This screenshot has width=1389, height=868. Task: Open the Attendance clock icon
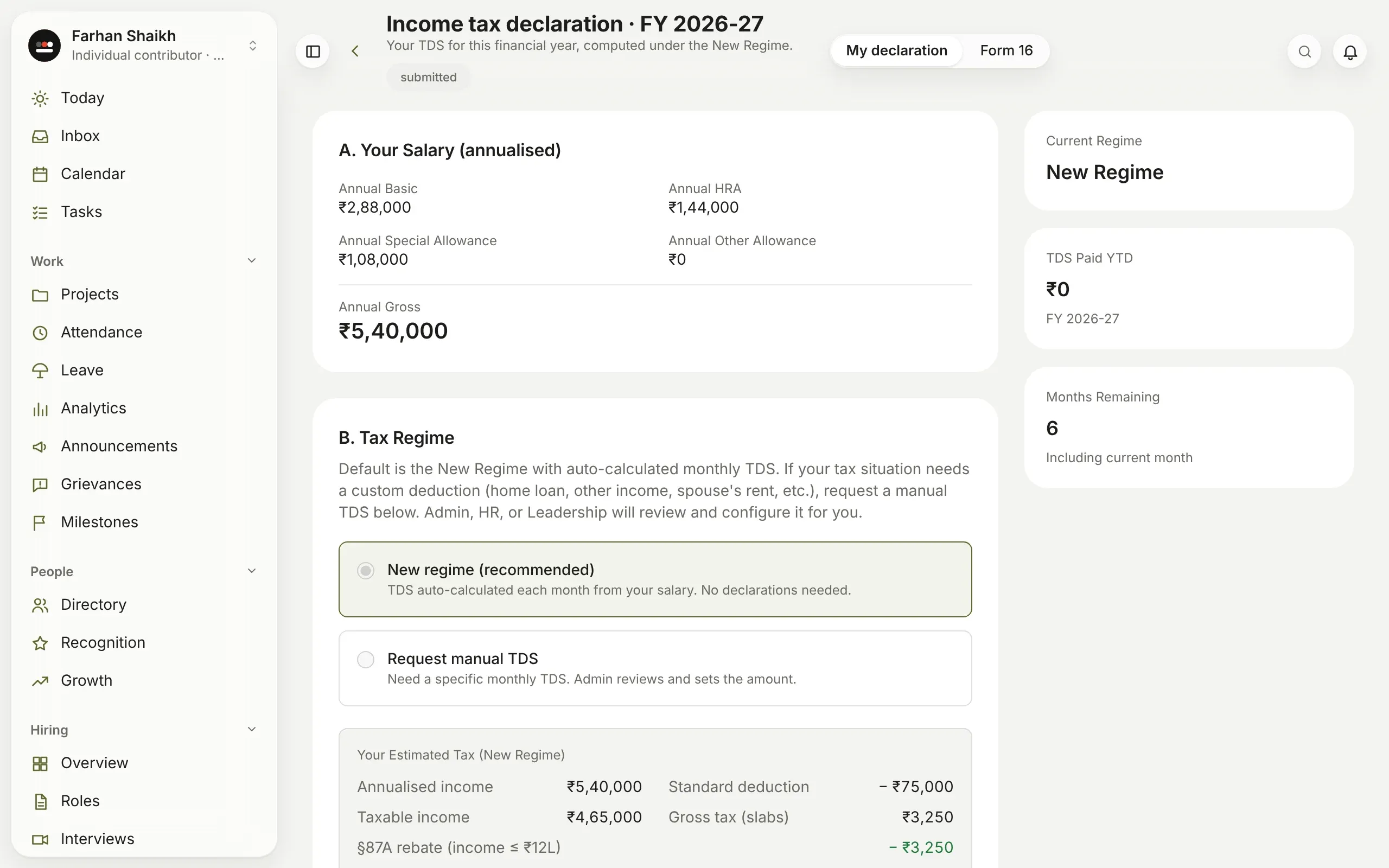click(40, 333)
